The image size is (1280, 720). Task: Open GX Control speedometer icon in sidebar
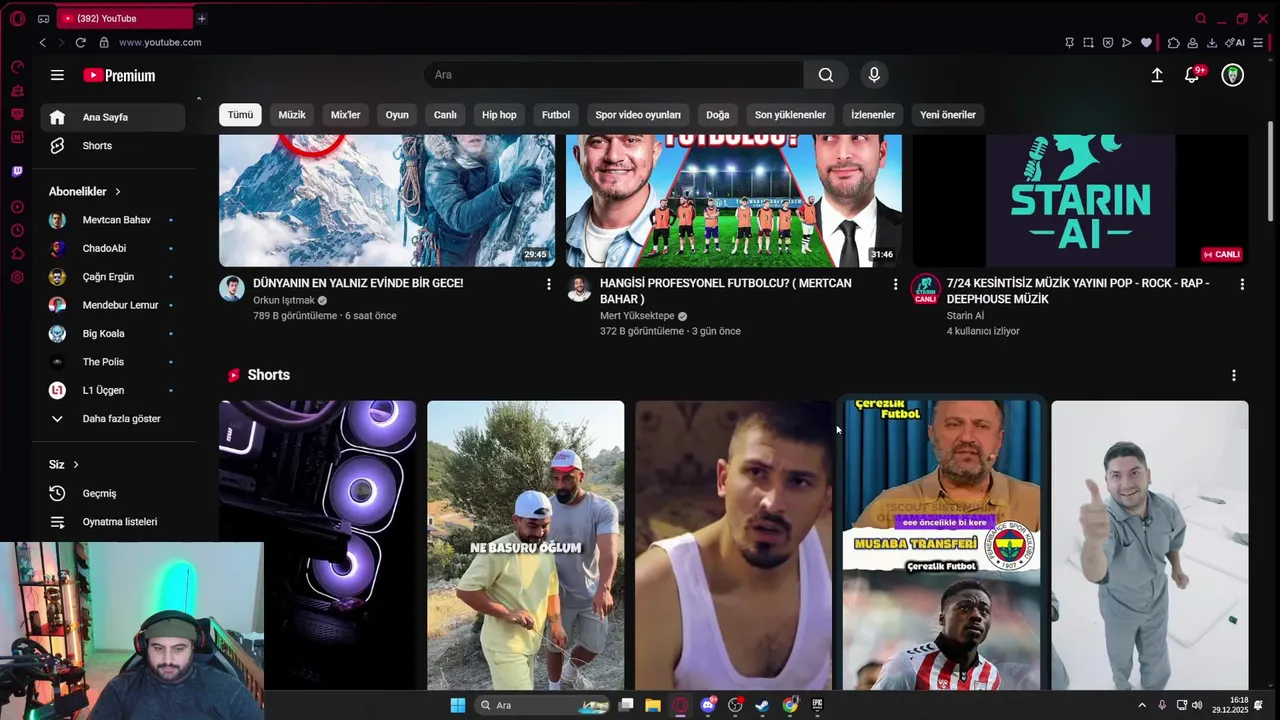pyautogui.click(x=17, y=67)
